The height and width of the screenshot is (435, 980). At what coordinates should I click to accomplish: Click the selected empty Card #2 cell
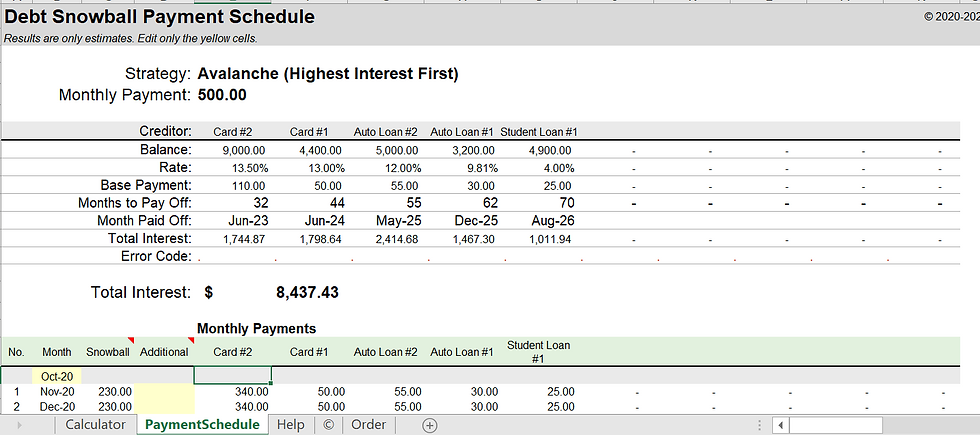[232, 376]
